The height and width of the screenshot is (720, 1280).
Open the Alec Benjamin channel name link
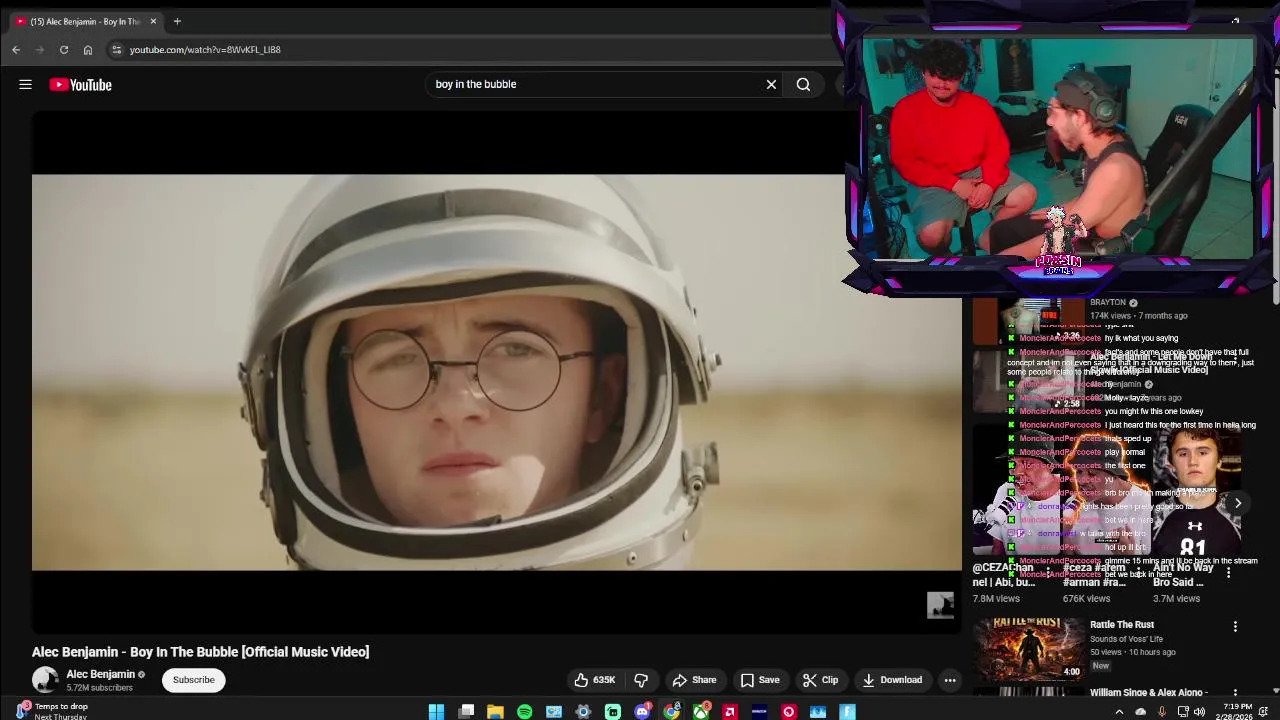click(100, 674)
